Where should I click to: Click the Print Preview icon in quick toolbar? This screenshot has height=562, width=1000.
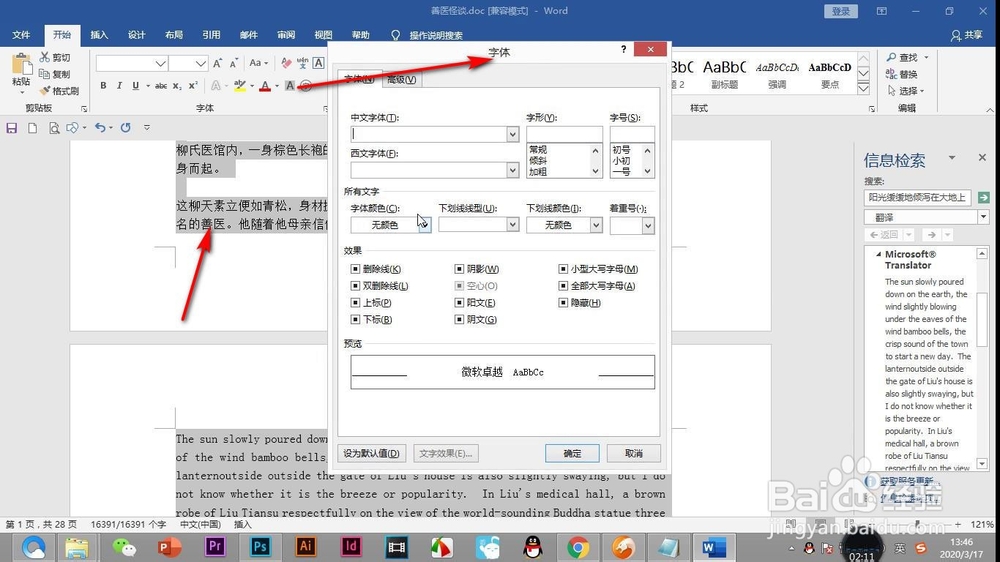(x=54, y=128)
